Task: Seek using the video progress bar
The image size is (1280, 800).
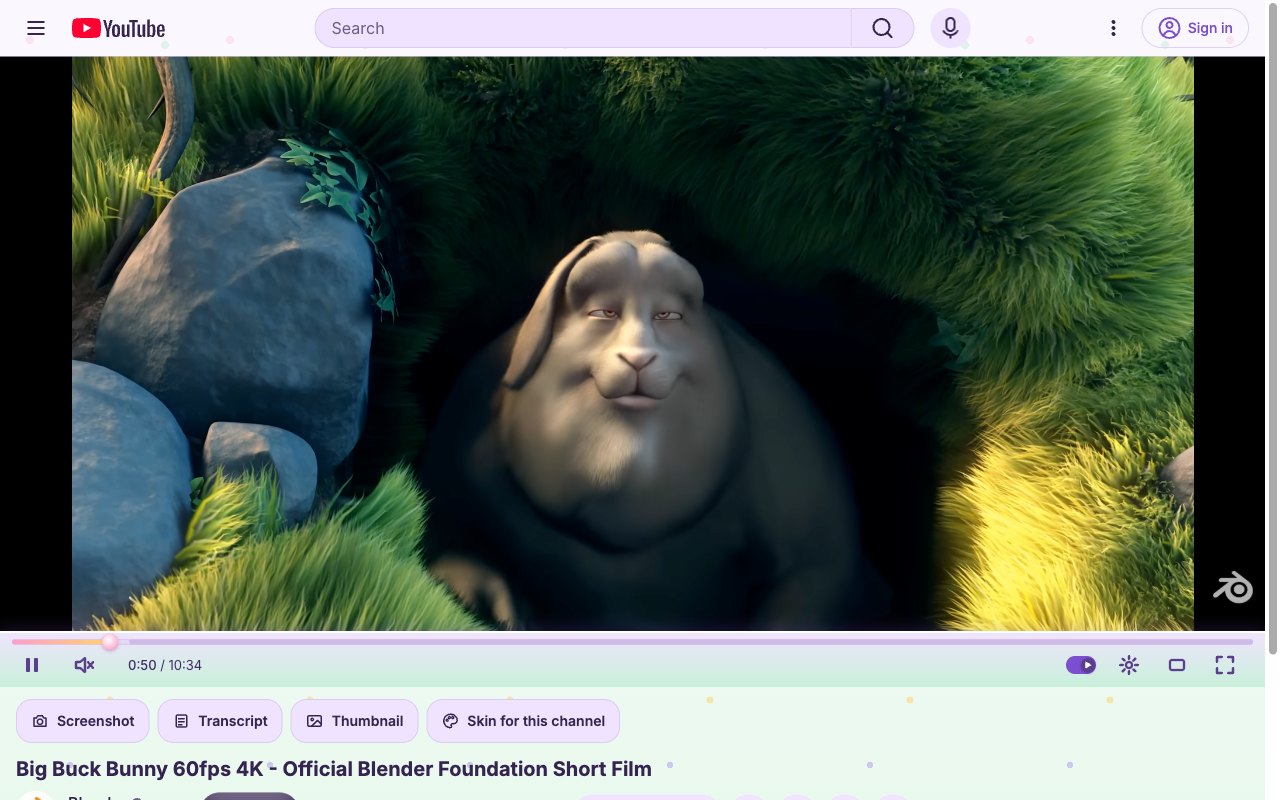Action: (x=632, y=642)
